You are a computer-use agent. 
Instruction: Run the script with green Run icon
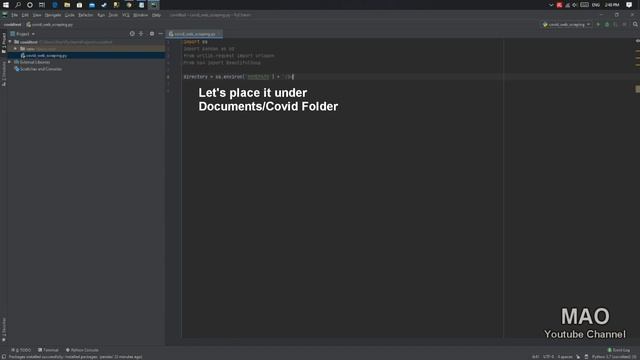coord(598,24)
